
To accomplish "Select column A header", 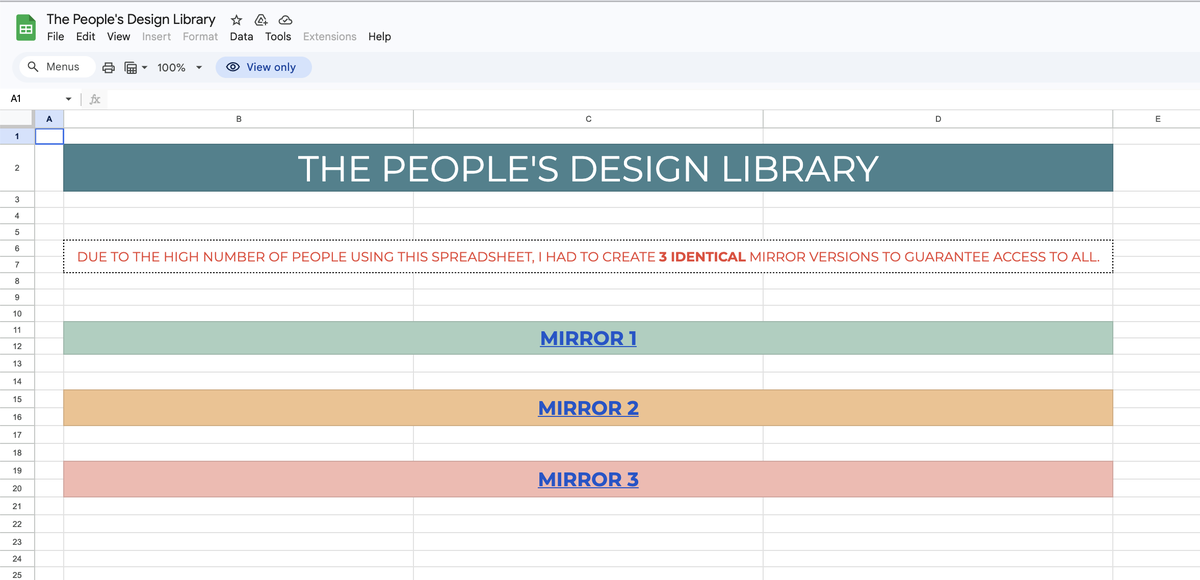I will pyautogui.click(x=49, y=119).
